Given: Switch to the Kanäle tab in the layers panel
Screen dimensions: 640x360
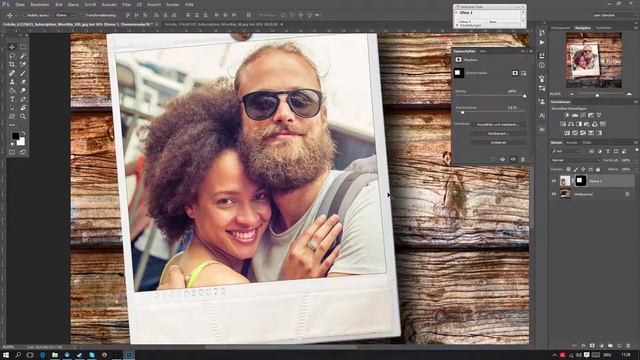Looking at the screenshot, I should click(572, 142).
